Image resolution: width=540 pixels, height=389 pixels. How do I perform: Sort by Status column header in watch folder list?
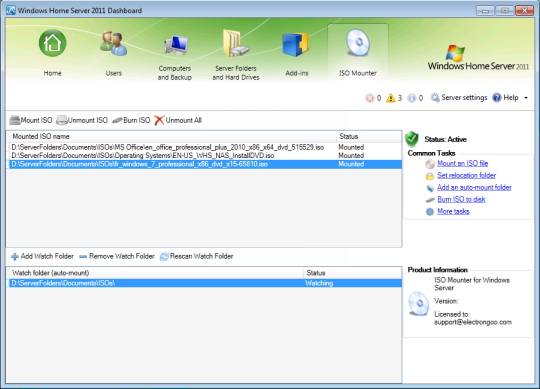tap(352, 273)
